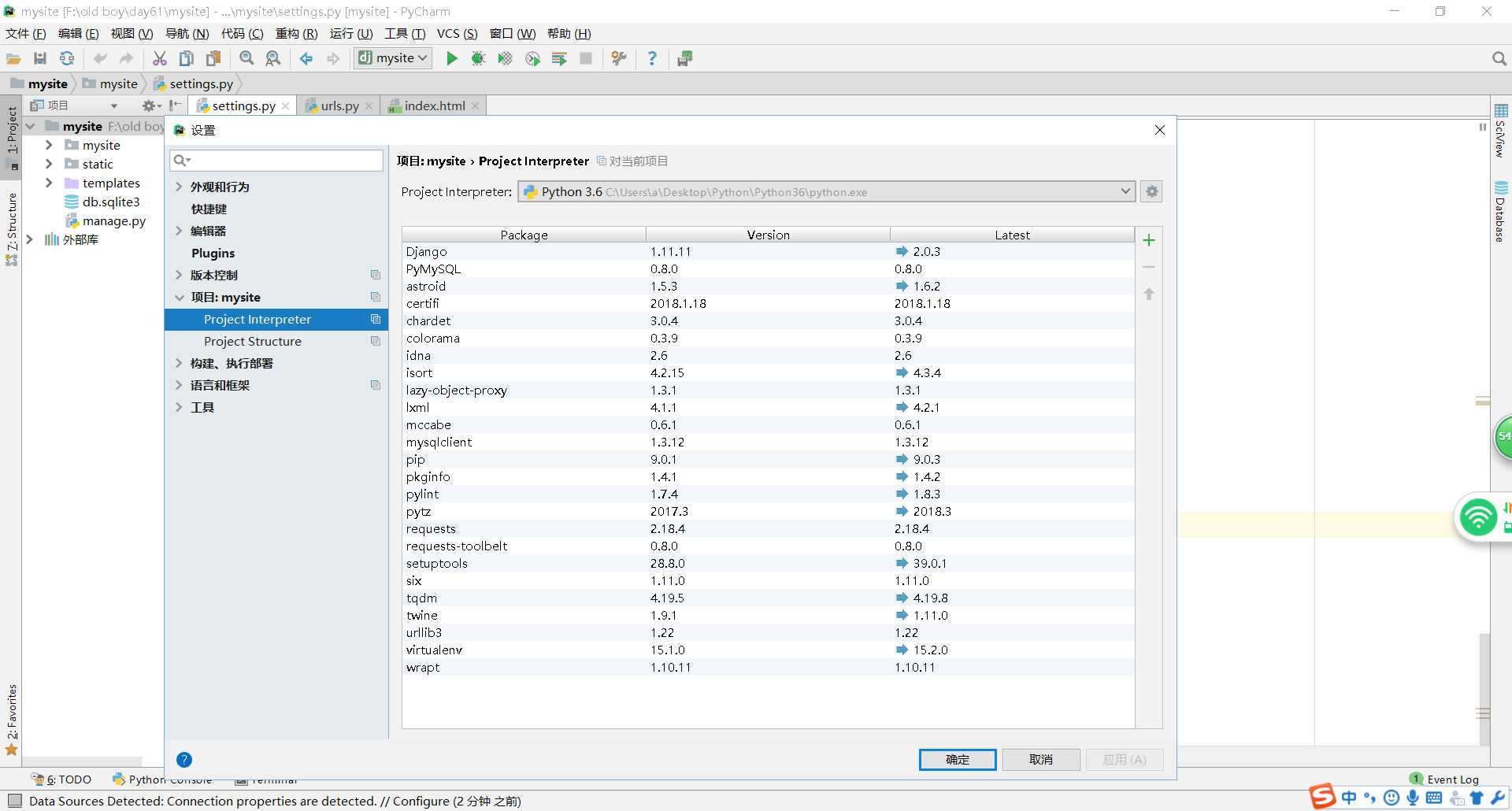
Task: Expand the static folder in project tree
Action: (49, 164)
